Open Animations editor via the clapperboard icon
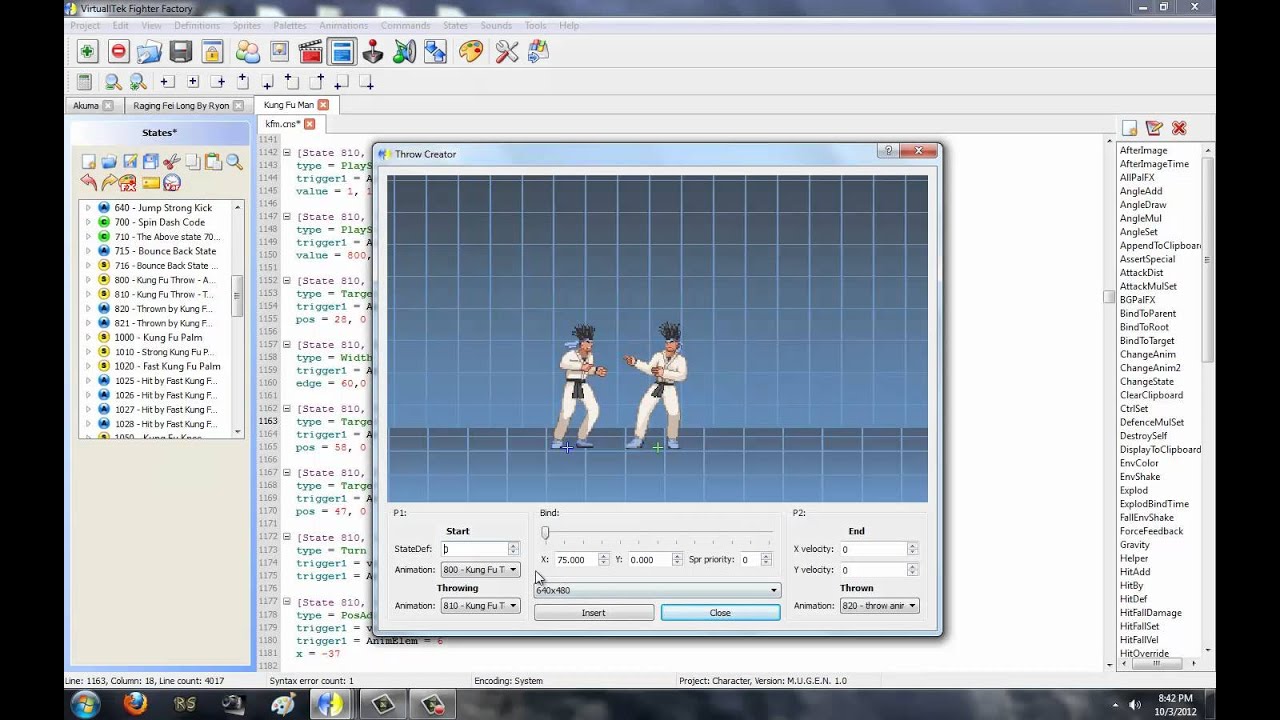Viewport: 1280px width, 720px height. 310,52
